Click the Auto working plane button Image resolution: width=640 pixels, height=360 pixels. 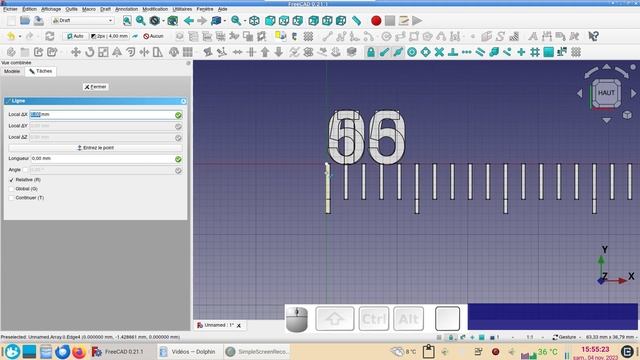pyautogui.click(x=75, y=36)
